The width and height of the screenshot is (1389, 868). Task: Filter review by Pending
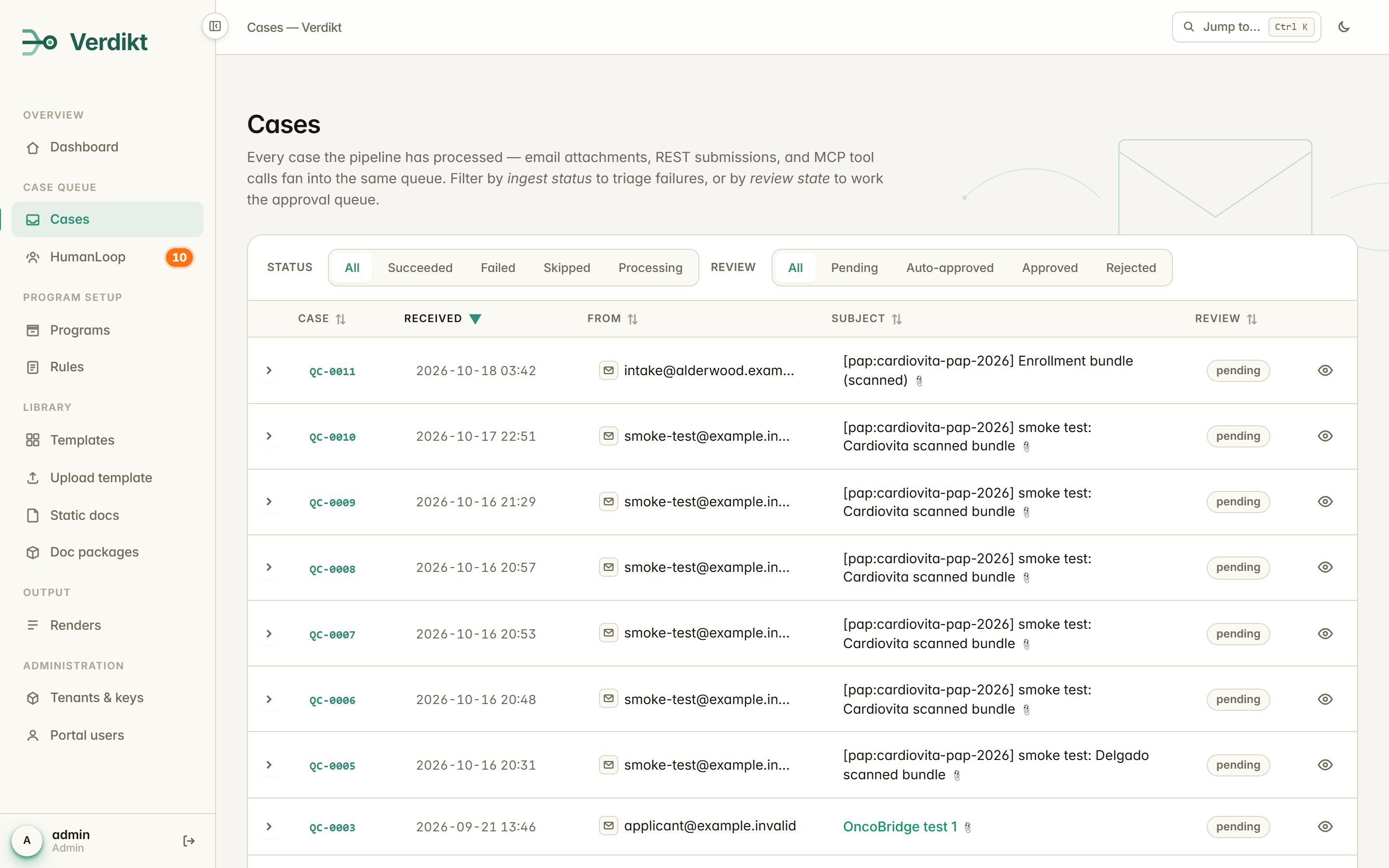854,268
